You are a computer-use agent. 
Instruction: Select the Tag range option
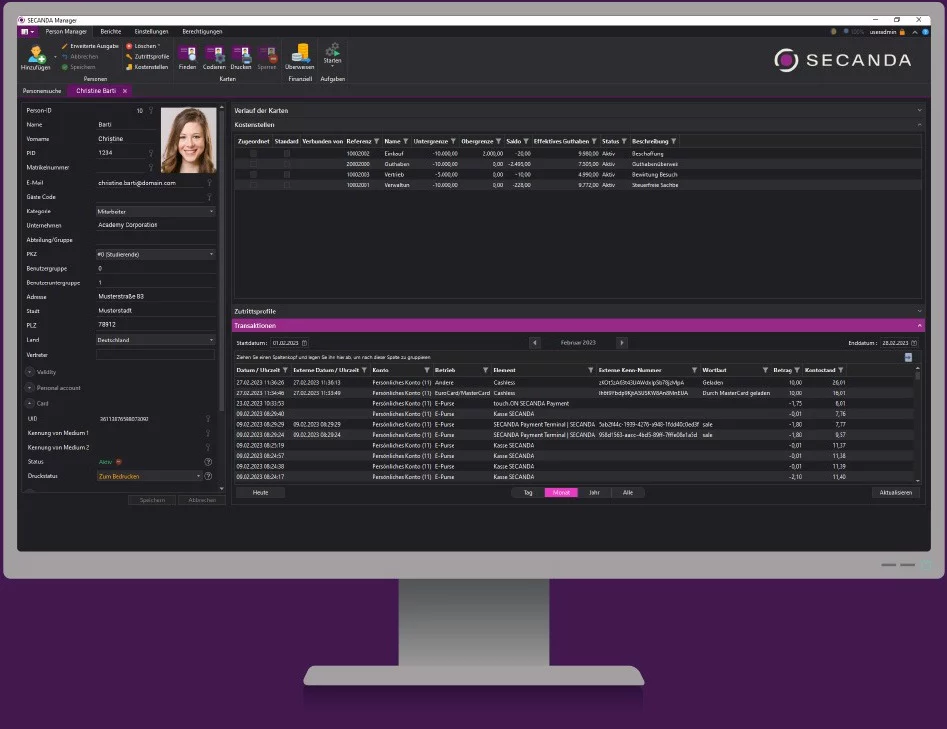click(528, 492)
